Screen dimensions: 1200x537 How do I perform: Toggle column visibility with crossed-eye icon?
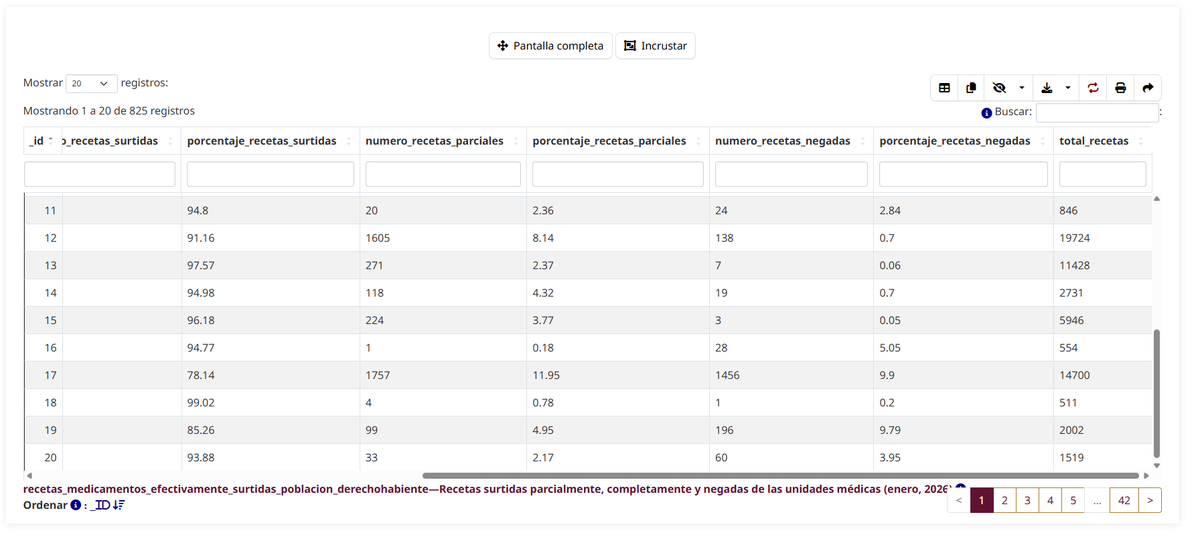998,88
